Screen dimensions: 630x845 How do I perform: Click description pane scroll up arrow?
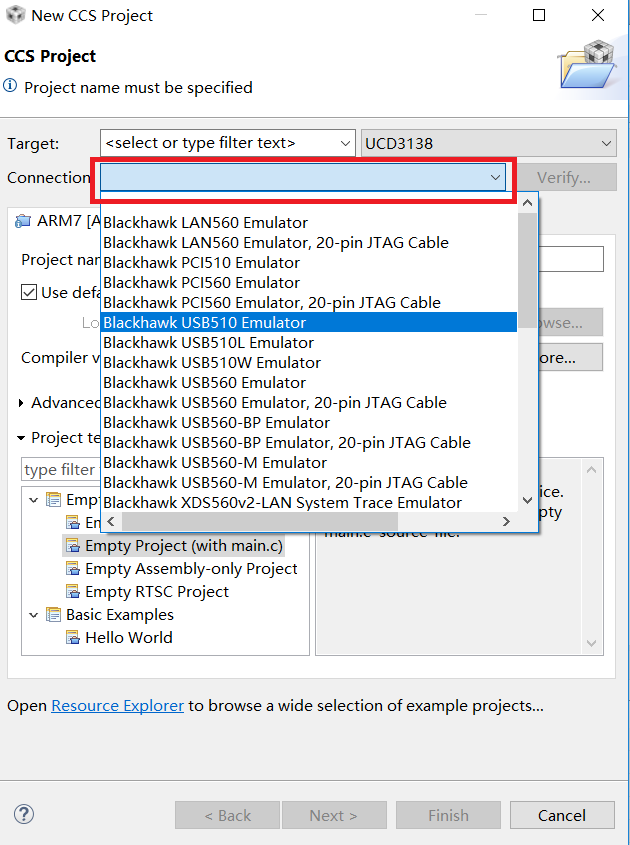click(x=591, y=469)
